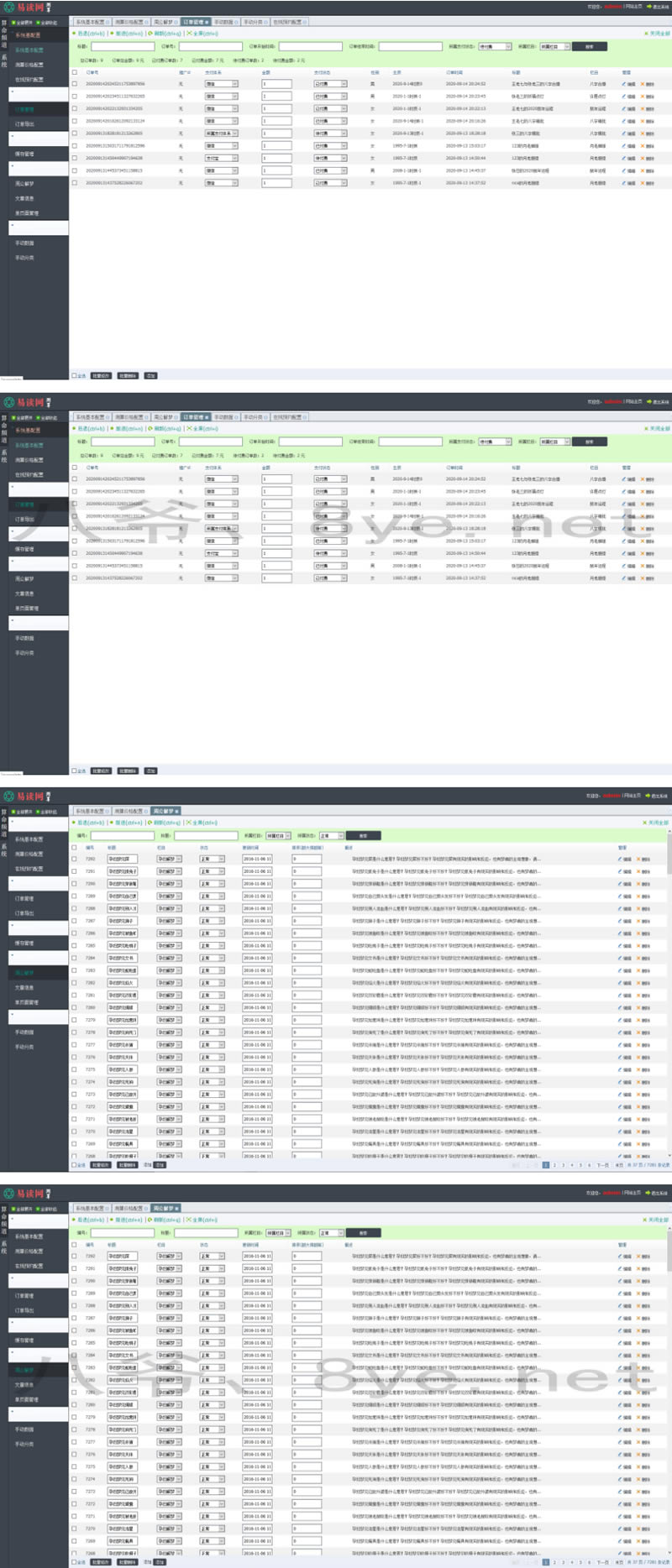The width and height of the screenshot is (672, 1568).
Task: Click the edit pencil for entry 7292 in the unwatermarked 周公解梦 list
Action: pyautogui.click(x=623, y=859)
